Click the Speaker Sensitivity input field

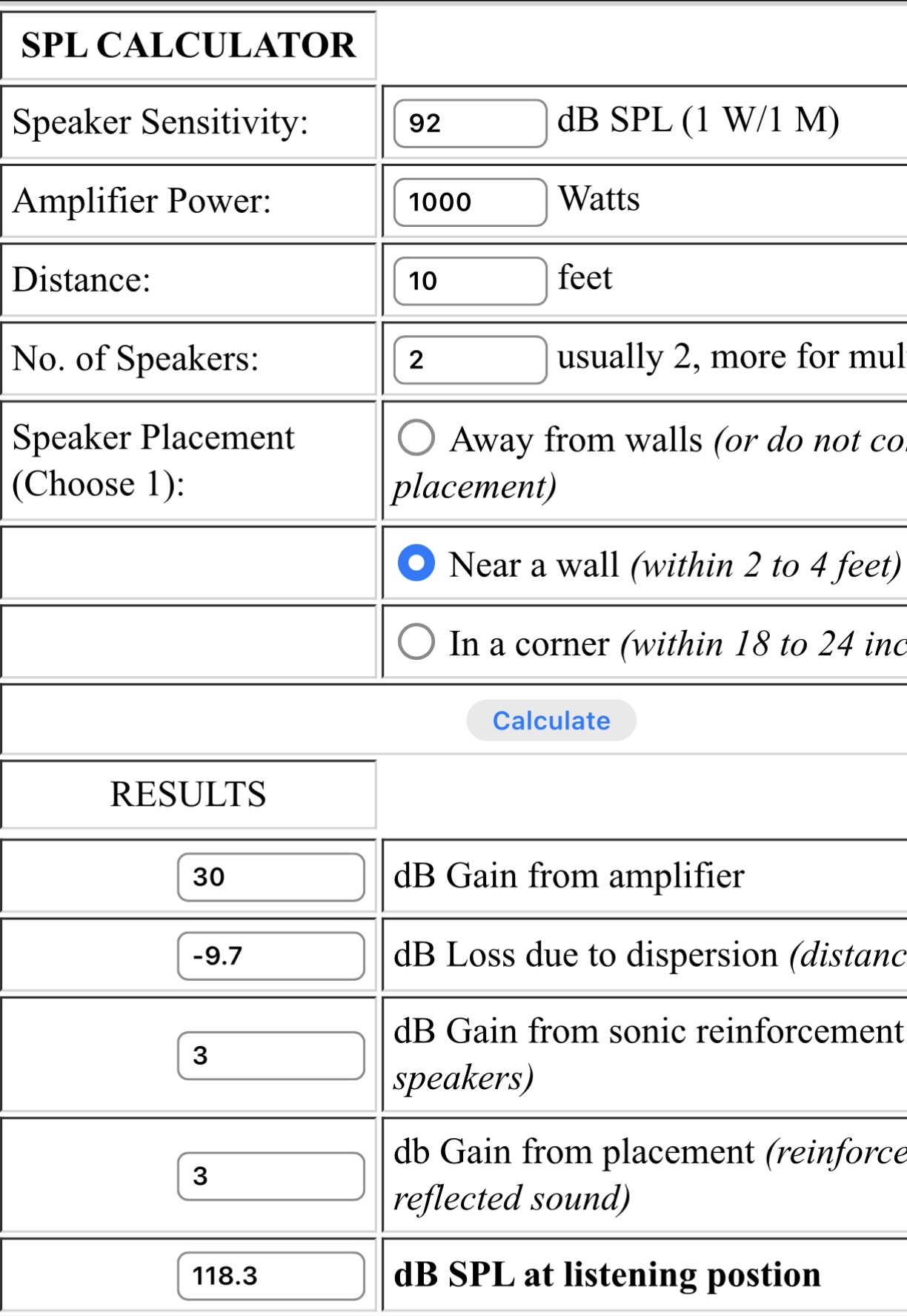pos(470,123)
